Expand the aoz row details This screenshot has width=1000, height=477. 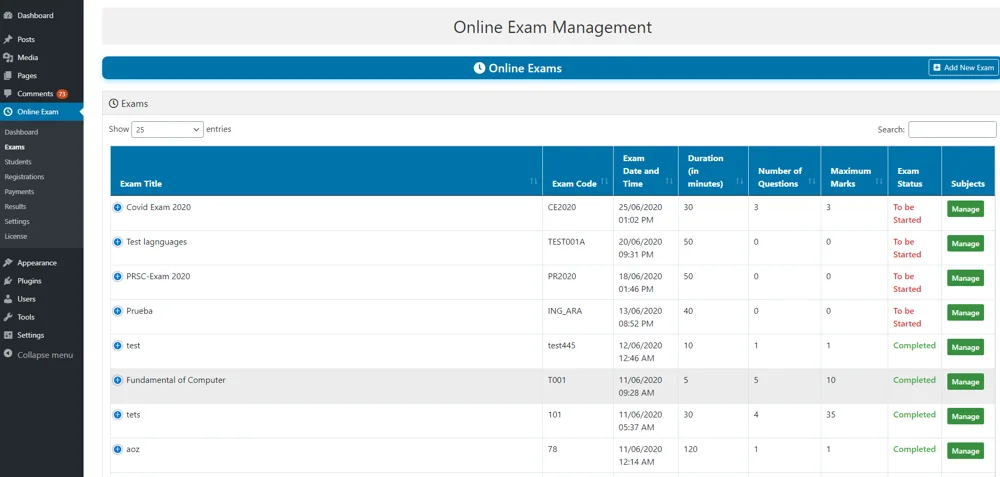coord(117,449)
